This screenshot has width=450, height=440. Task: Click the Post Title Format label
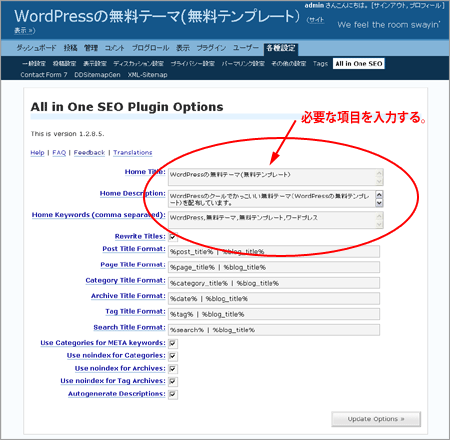pos(134,249)
